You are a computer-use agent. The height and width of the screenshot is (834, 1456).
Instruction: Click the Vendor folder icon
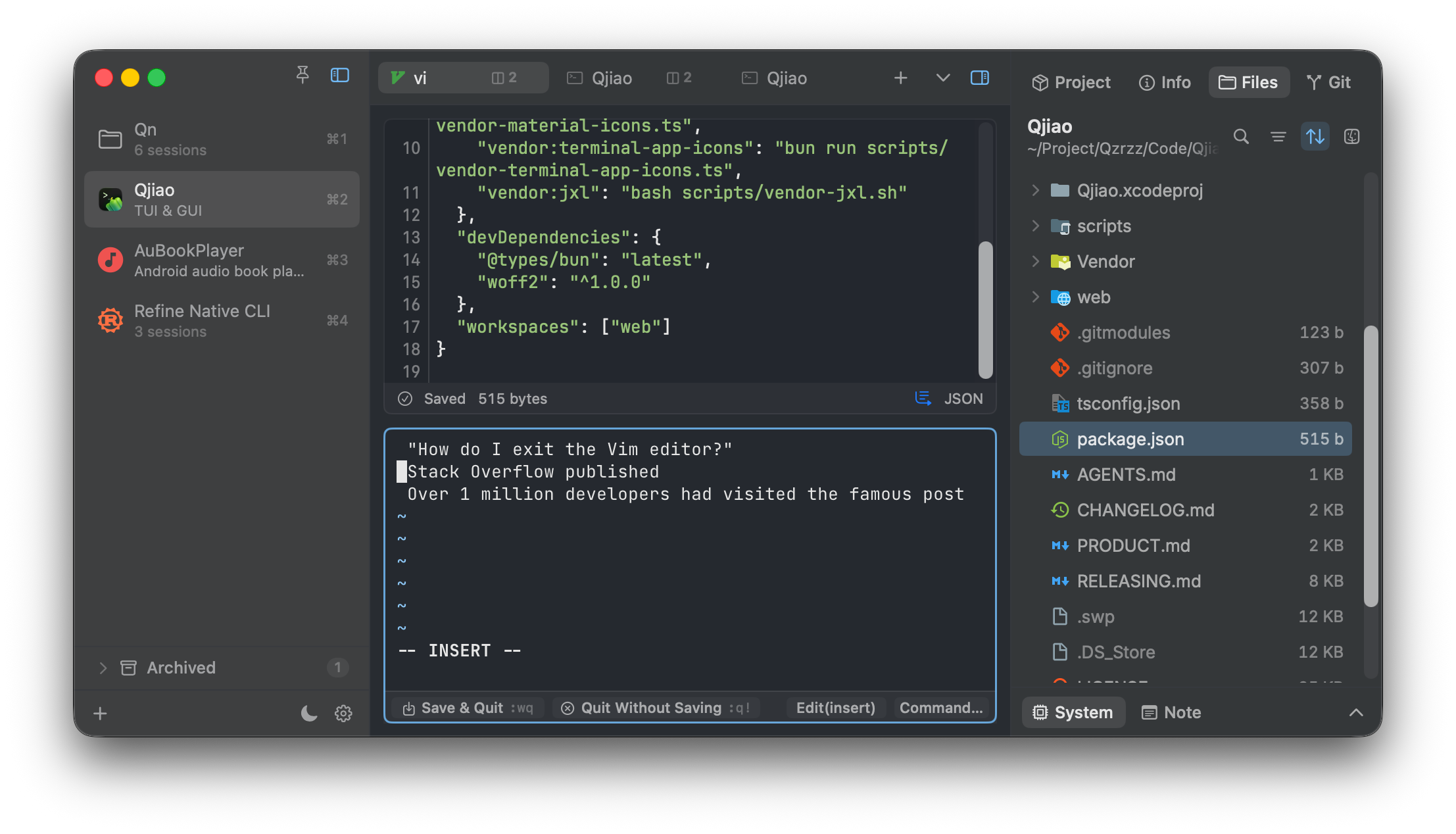(1059, 261)
